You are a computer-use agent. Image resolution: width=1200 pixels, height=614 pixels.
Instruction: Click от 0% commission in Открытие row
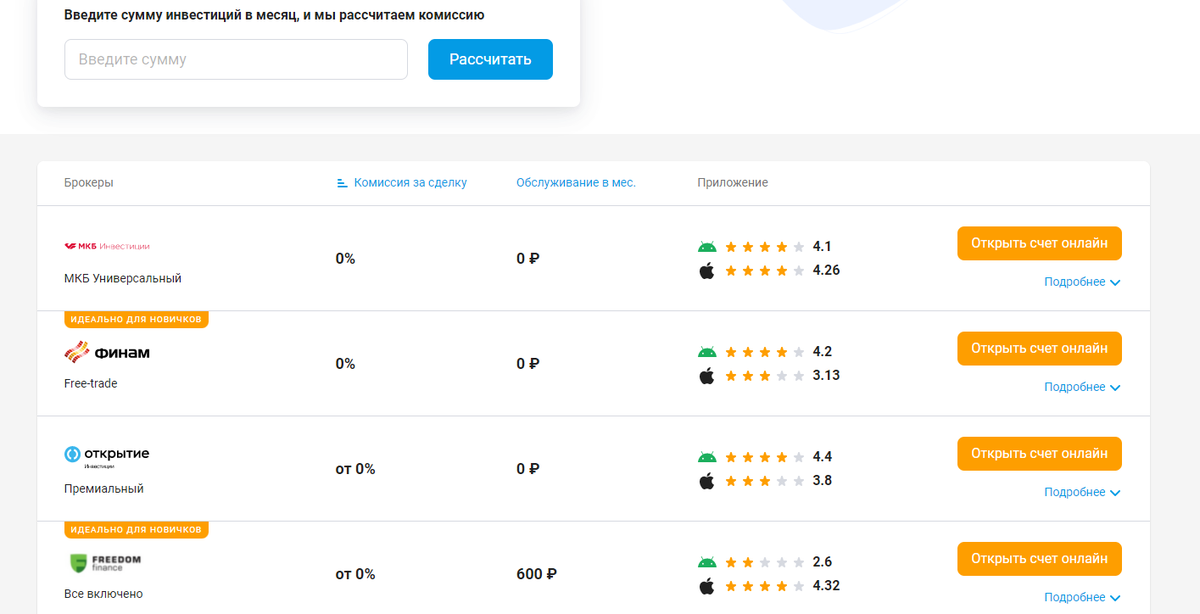pyautogui.click(x=356, y=469)
